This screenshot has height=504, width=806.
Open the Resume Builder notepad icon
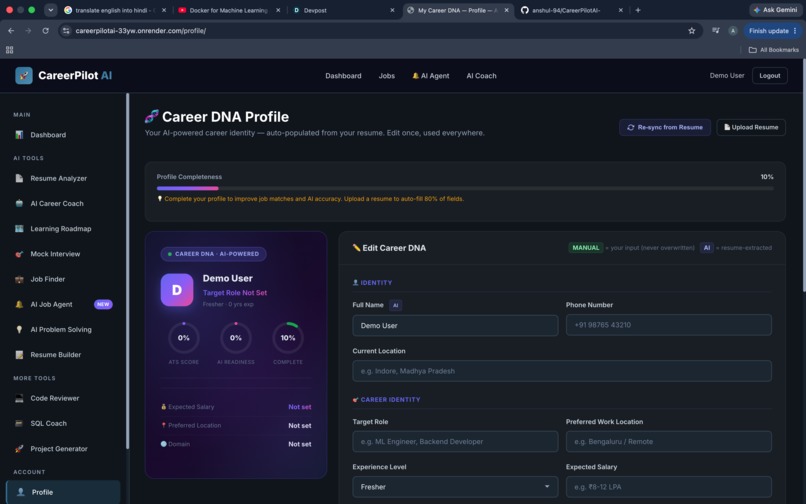tap(19, 355)
